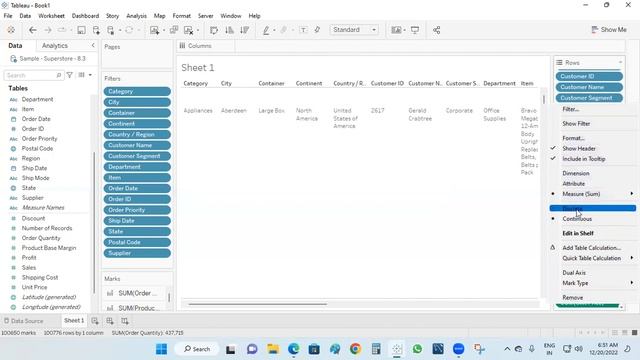Click the Presentation Mode icon
The image size is (640, 360).
[x=415, y=30]
